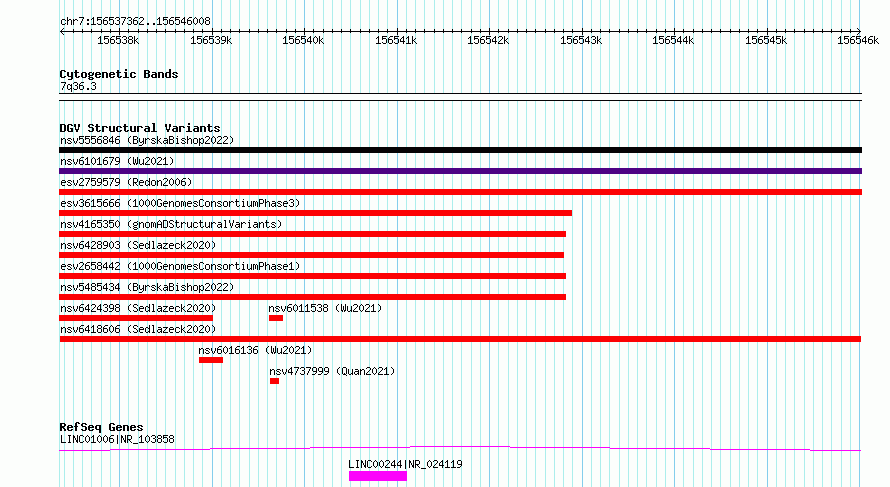Click the 156543k ruler tick label

(581, 40)
